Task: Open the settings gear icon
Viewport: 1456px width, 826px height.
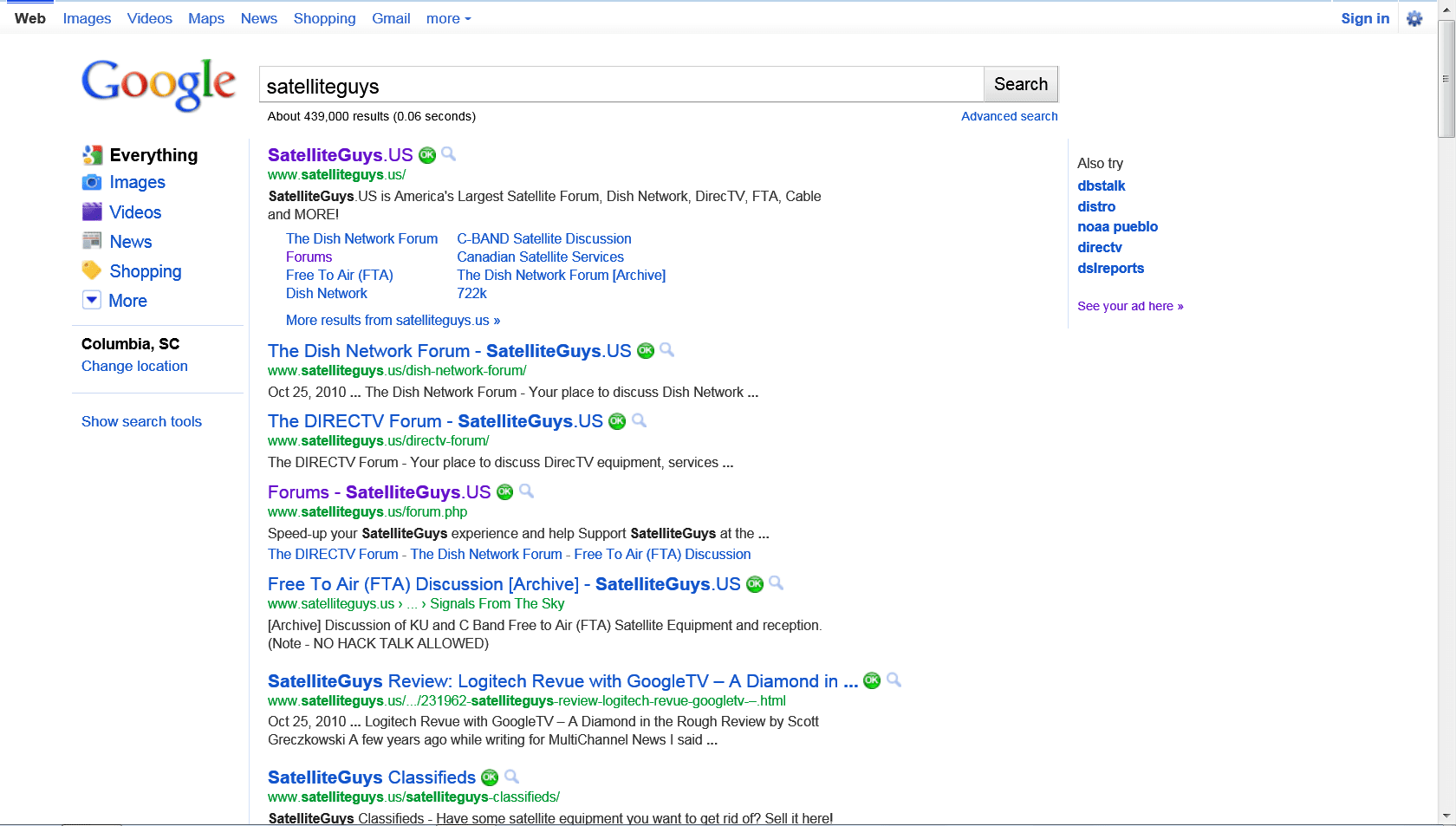Action: tap(1414, 18)
